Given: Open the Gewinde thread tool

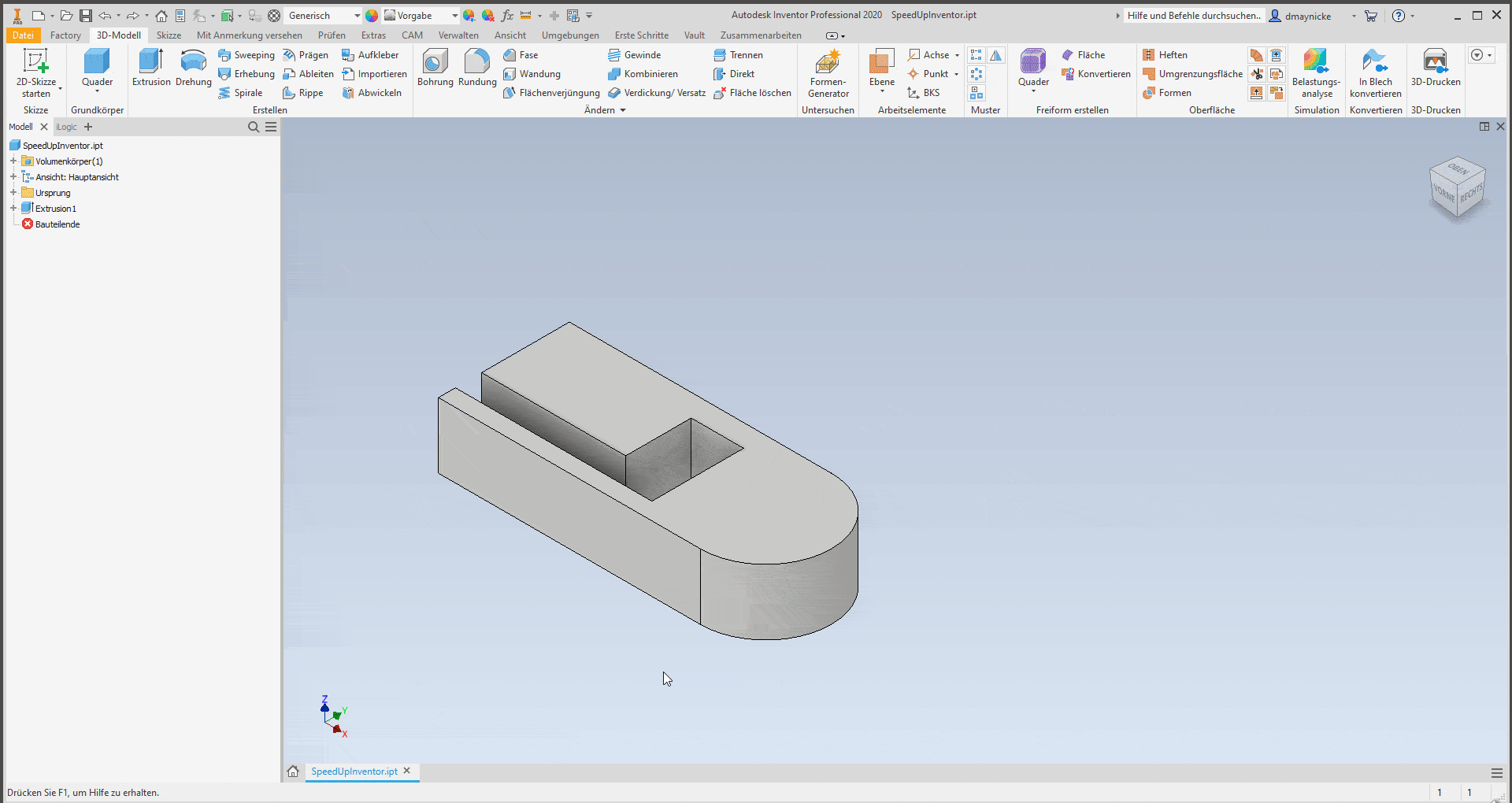Looking at the screenshot, I should [635, 54].
